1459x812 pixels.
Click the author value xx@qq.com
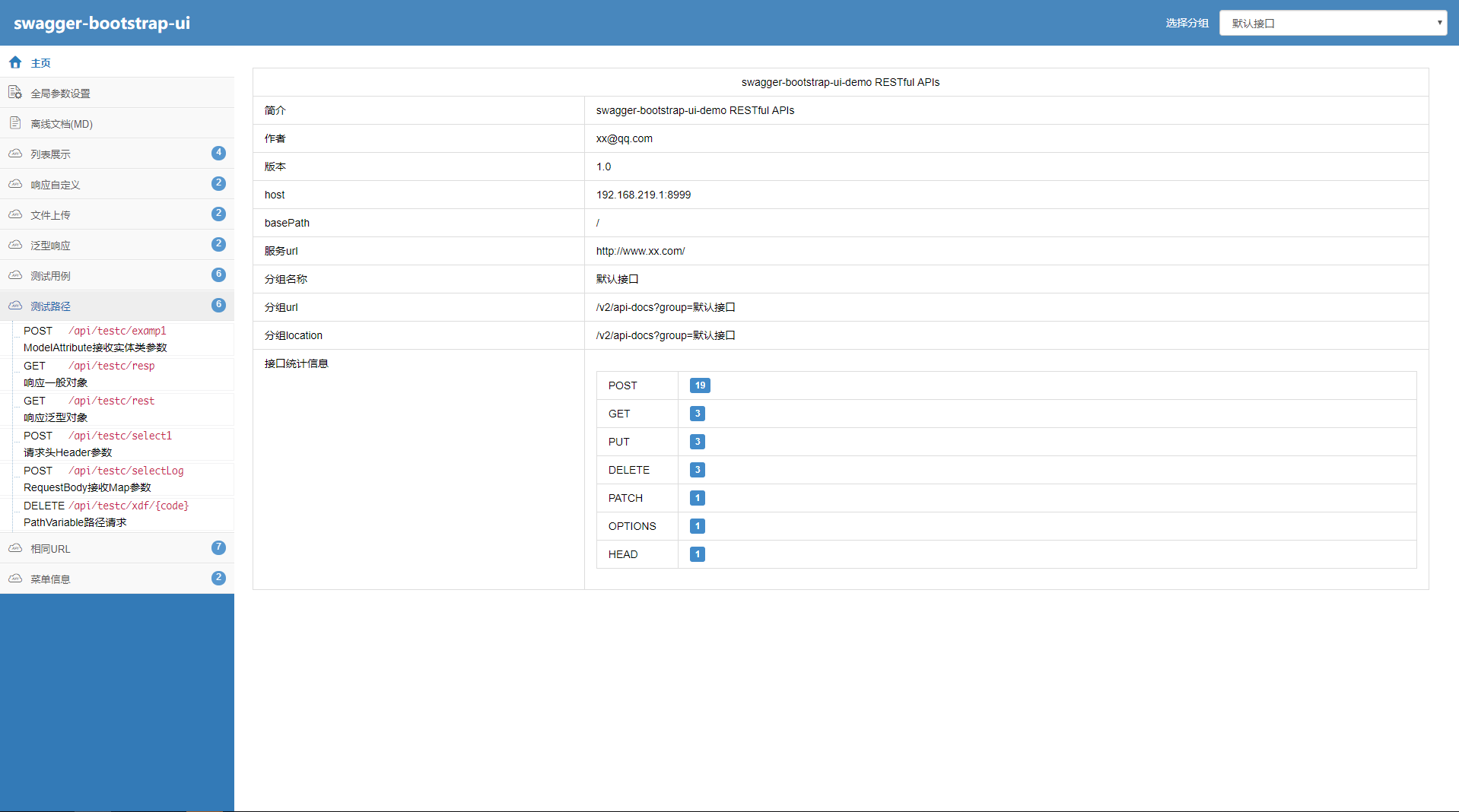625,138
